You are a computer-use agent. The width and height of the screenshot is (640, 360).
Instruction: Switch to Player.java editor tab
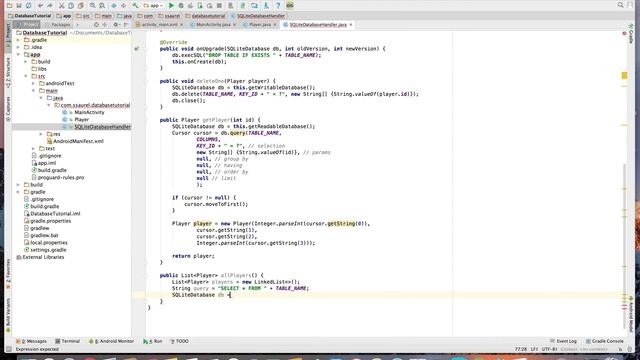(x=260, y=24)
